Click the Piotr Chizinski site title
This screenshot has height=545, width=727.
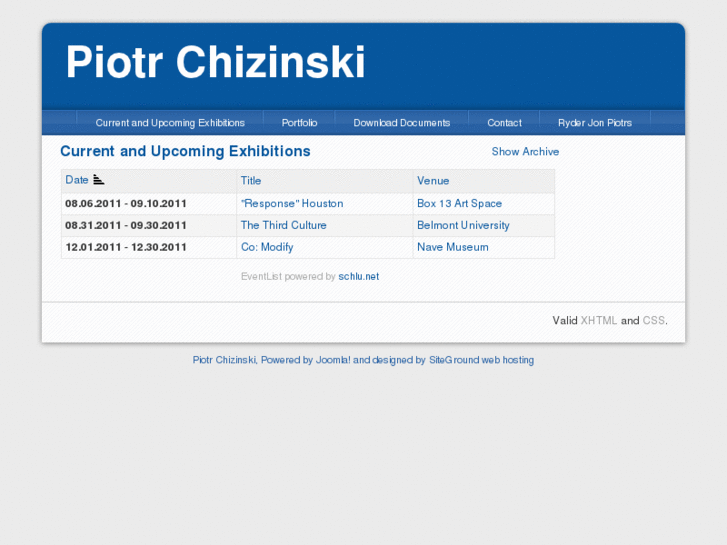[x=216, y=62]
